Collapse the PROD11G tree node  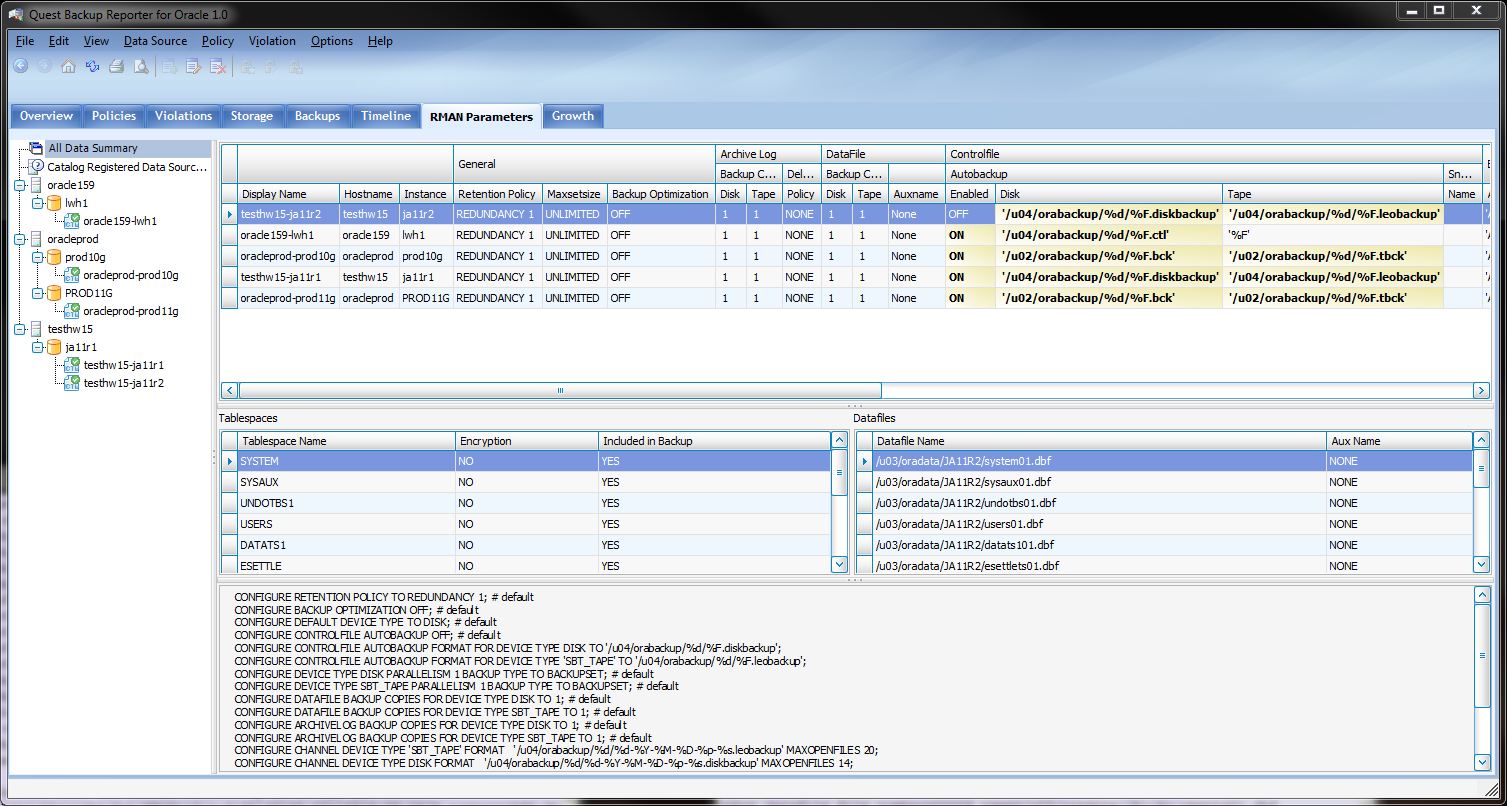click(x=38, y=293)
